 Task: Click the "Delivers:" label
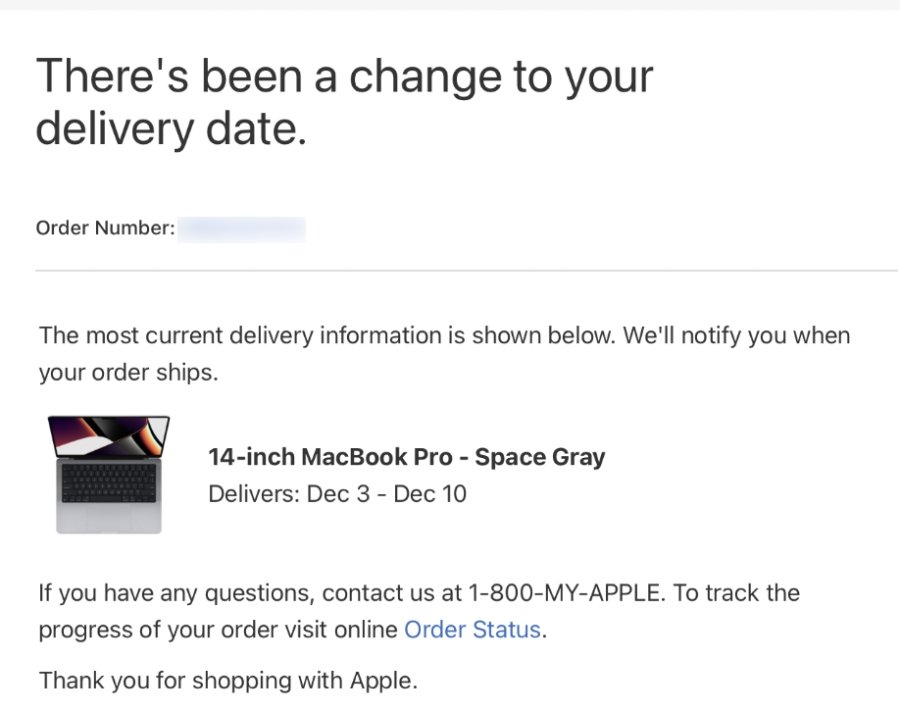tap(253, 494)
